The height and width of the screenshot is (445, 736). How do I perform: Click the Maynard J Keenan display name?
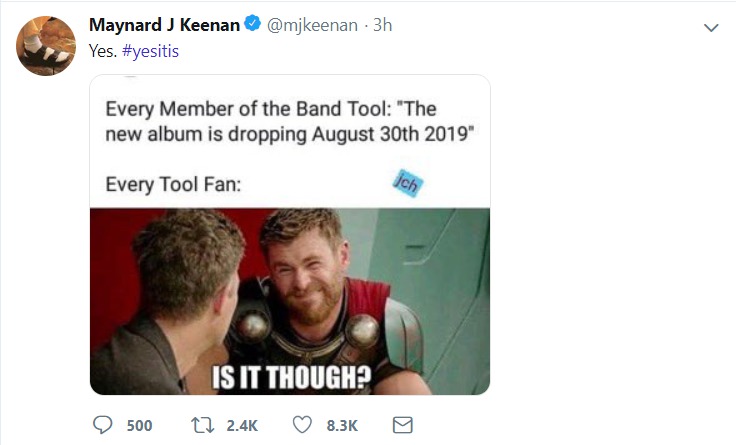164,25
